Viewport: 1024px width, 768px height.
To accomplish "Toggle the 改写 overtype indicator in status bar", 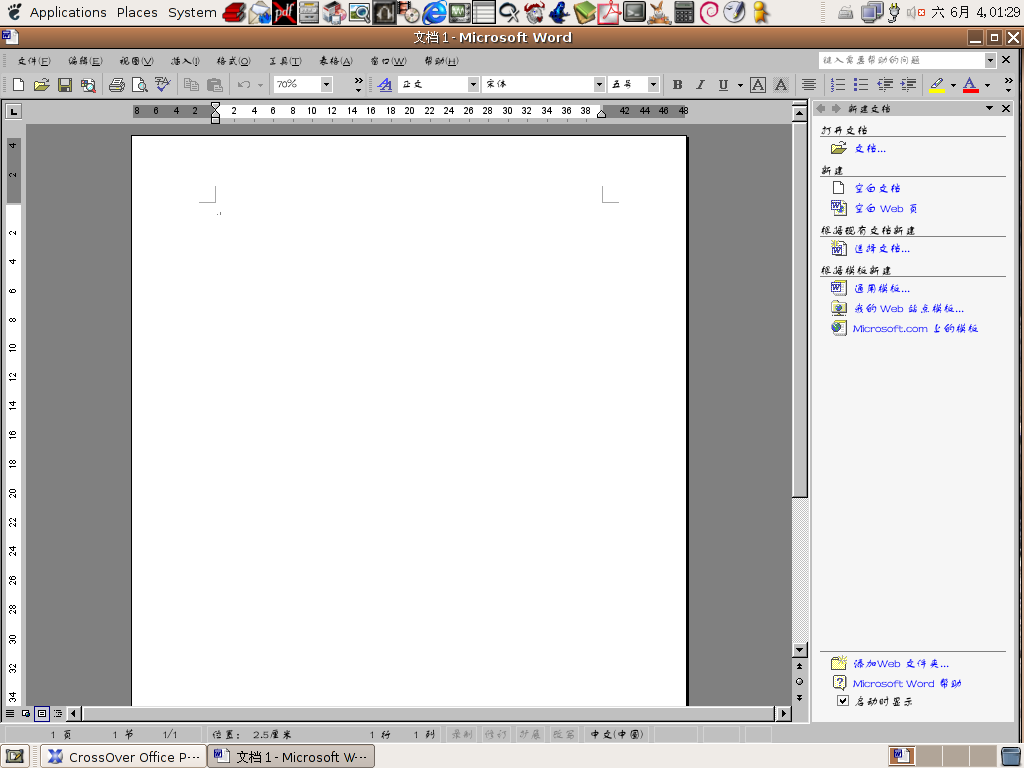I will pos(564,734).
